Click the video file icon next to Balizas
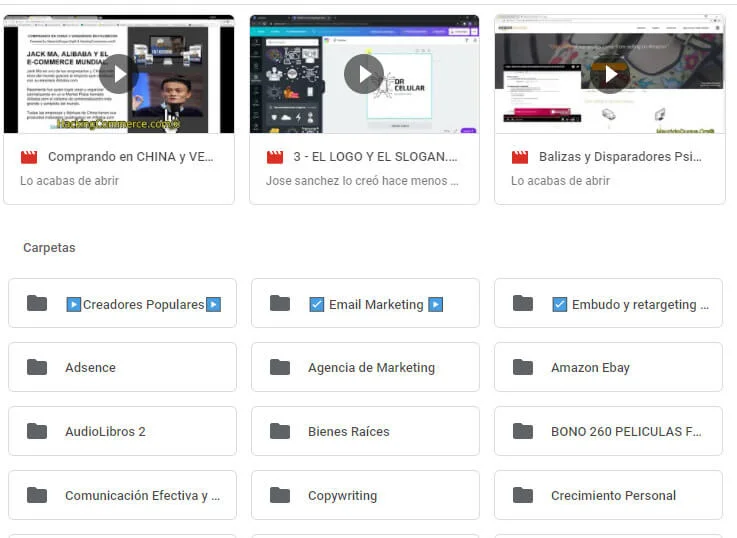Screen dimensions: 737x538 [520, 157]
